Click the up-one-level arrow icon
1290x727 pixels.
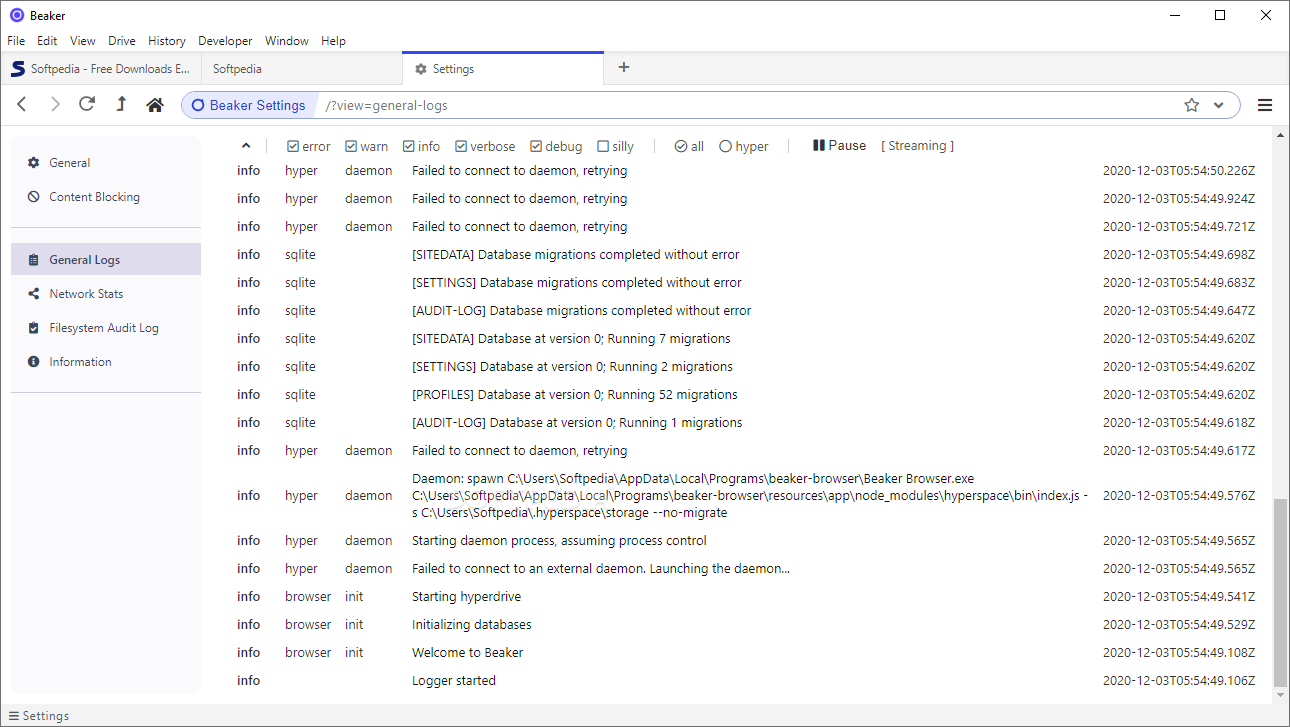pos(121,104)
